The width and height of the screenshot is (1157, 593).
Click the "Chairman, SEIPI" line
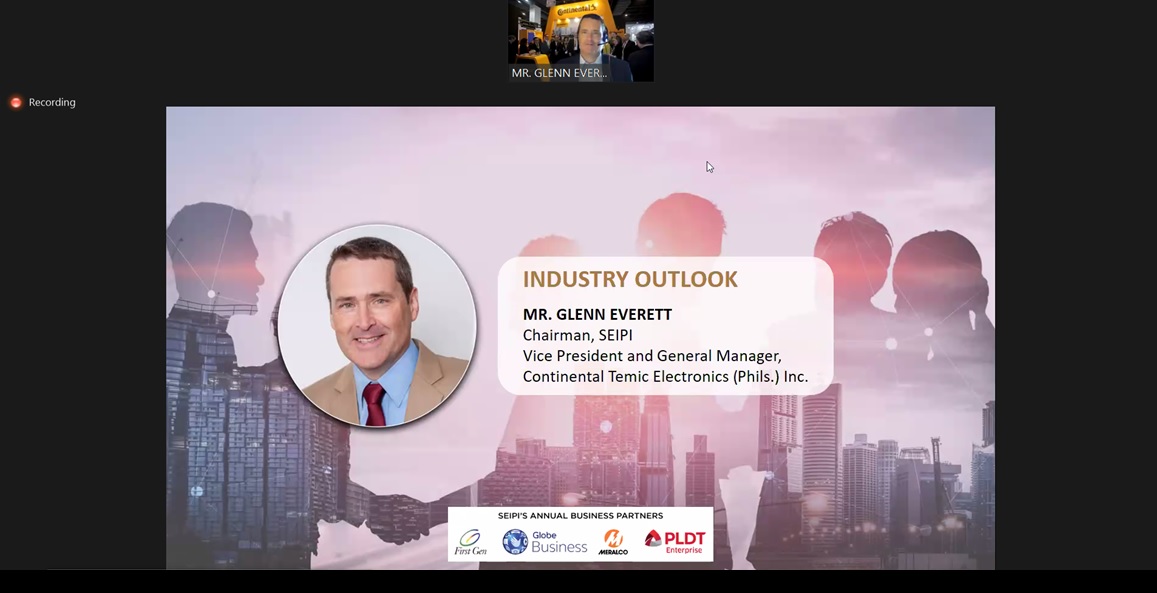(x=577, y=335)
